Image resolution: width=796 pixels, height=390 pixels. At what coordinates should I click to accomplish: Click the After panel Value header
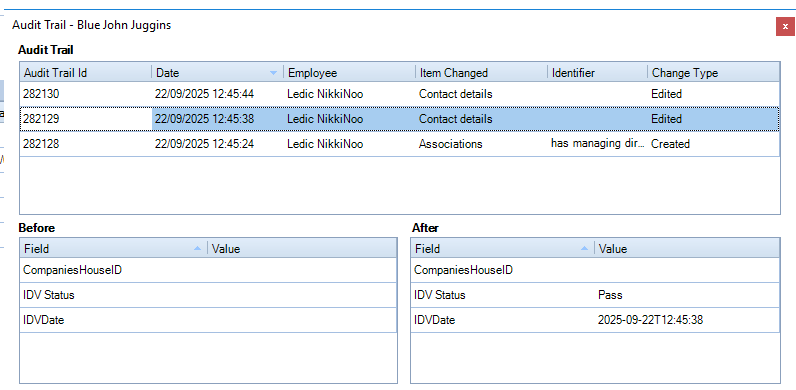(687, 248)
